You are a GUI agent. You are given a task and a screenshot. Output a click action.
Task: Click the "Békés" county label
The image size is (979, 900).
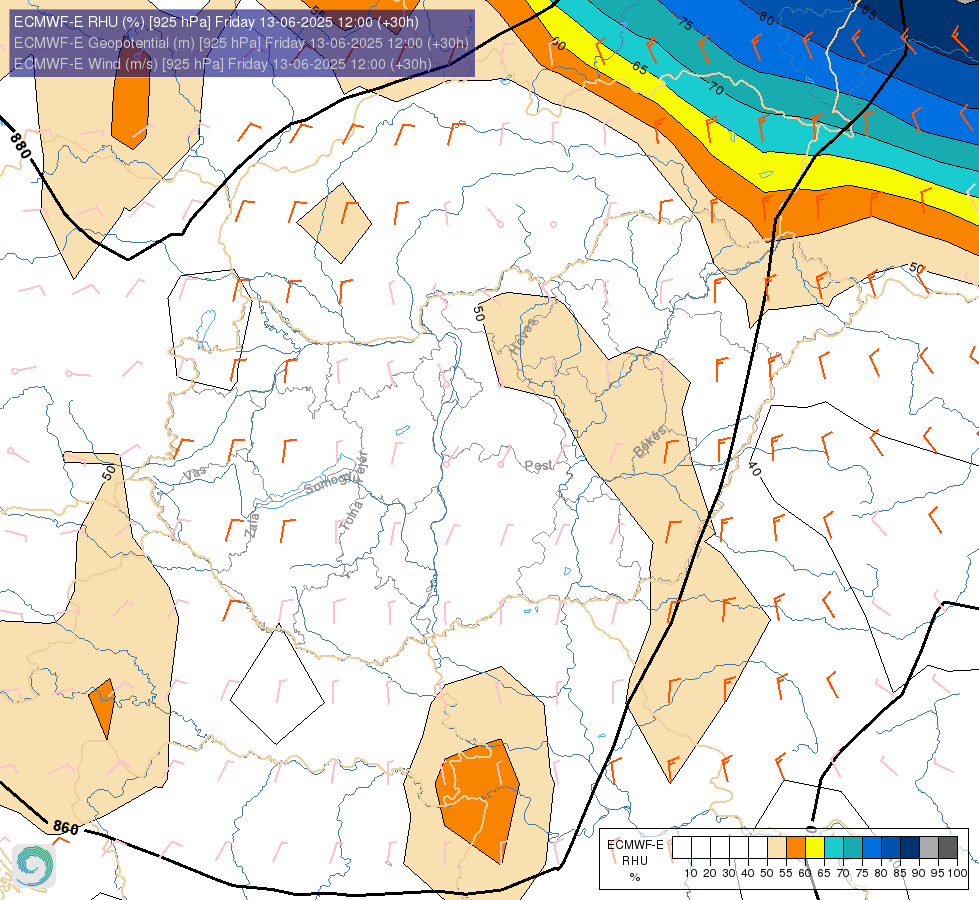[650, 442]
